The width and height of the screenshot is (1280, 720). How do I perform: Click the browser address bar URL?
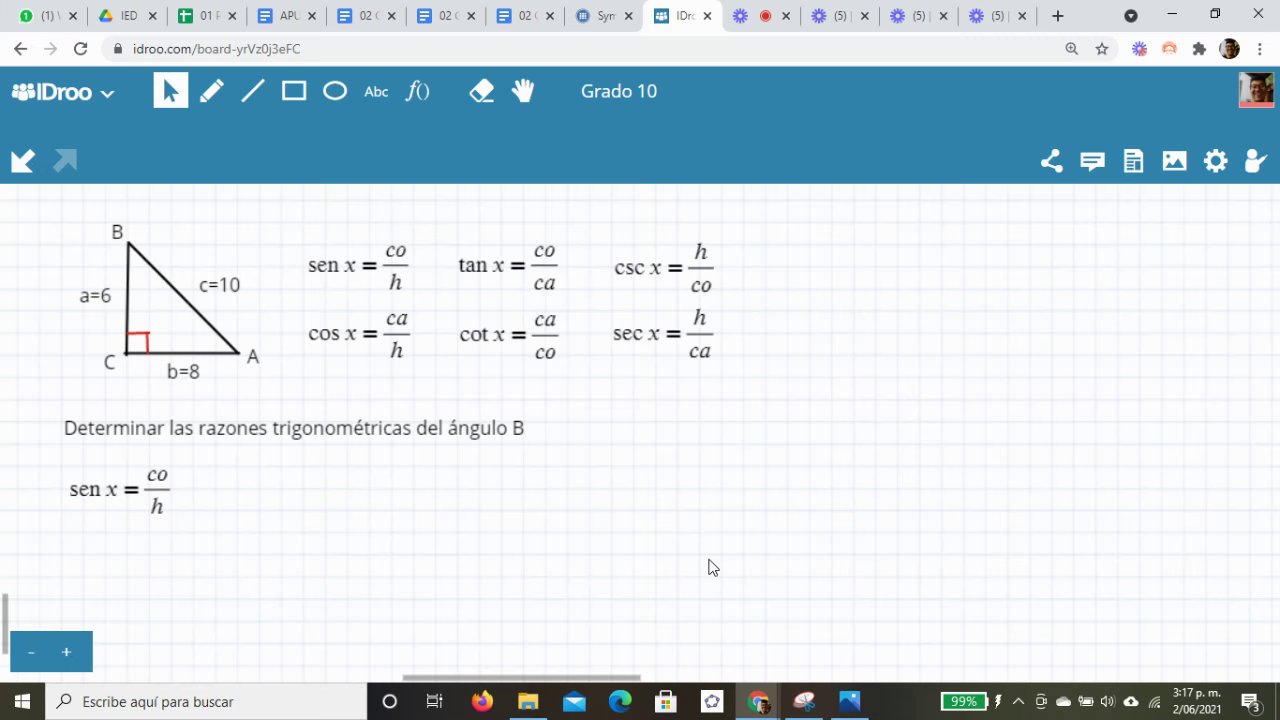point(216,49)
